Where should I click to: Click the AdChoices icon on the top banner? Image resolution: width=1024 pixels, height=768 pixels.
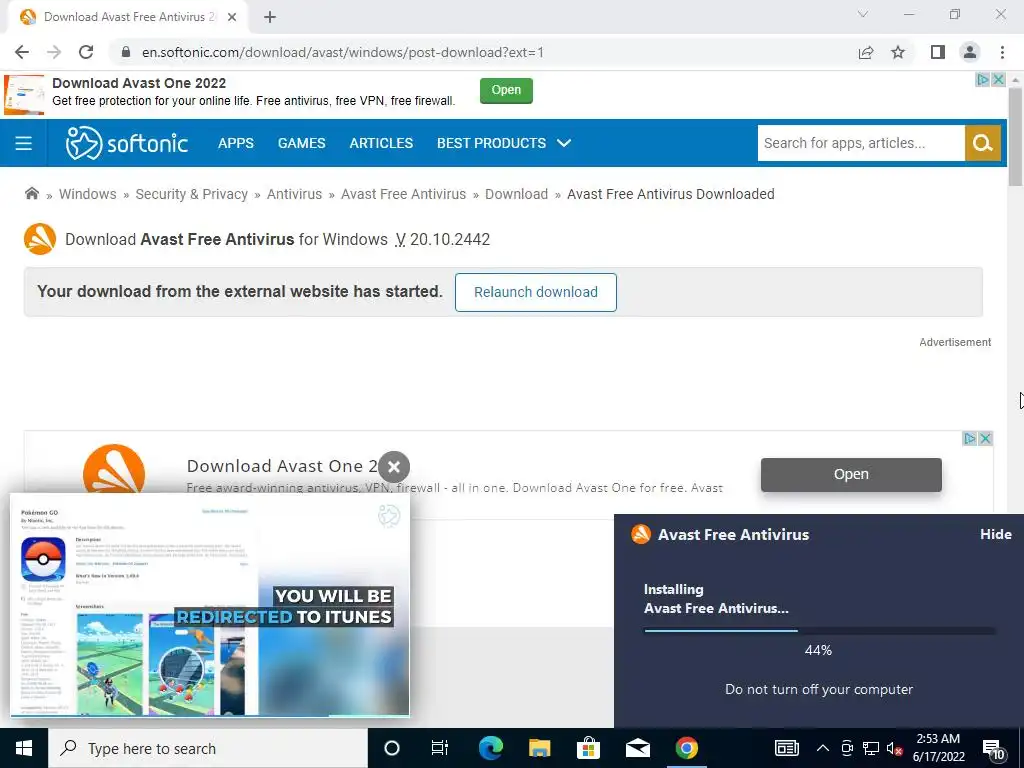pos(983,80)
